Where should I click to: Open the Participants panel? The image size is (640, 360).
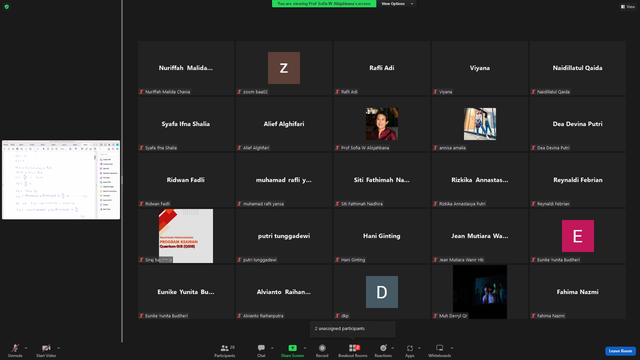(x=225, y=350)
